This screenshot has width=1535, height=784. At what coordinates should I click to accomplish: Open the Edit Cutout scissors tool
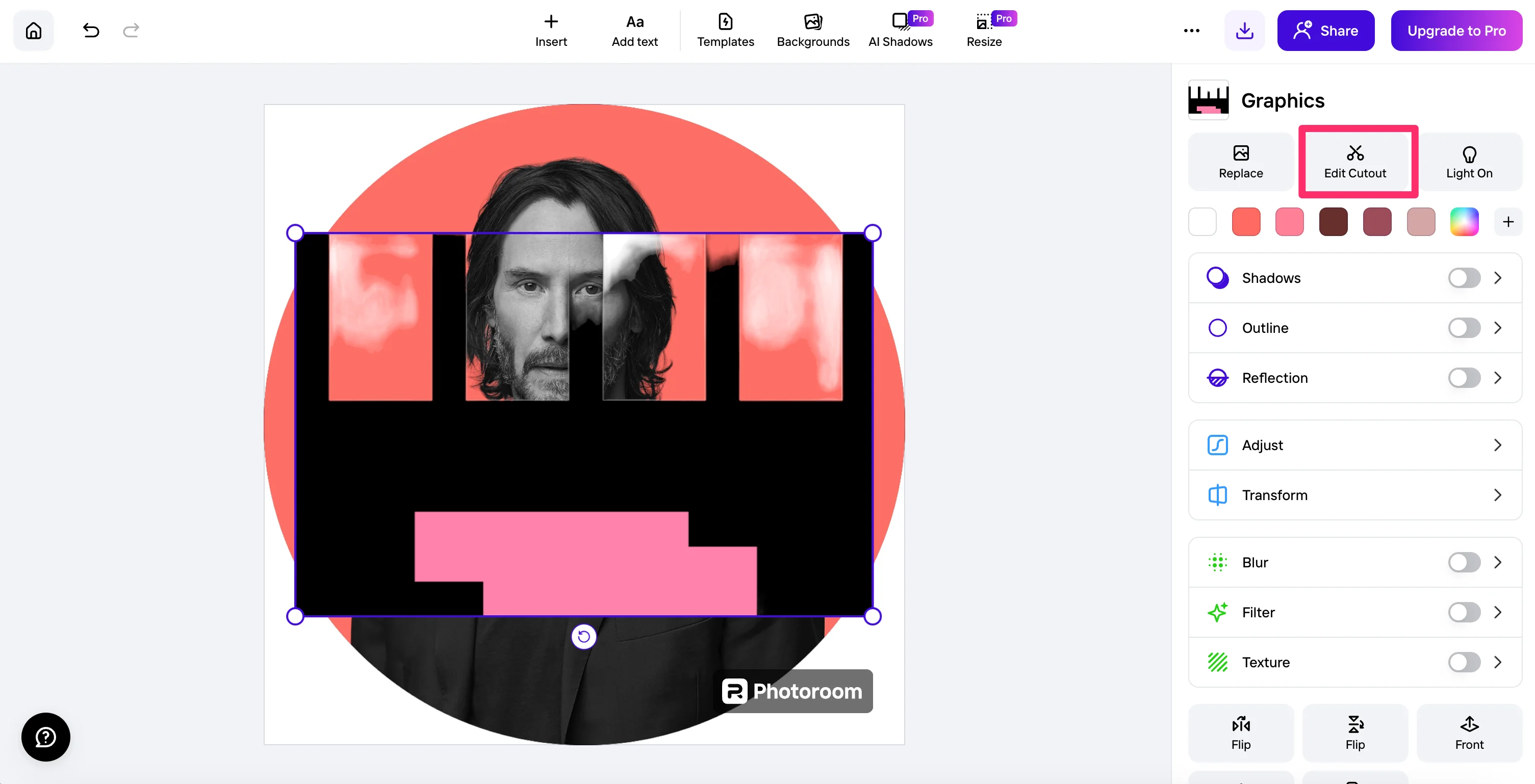point(1354,162)
